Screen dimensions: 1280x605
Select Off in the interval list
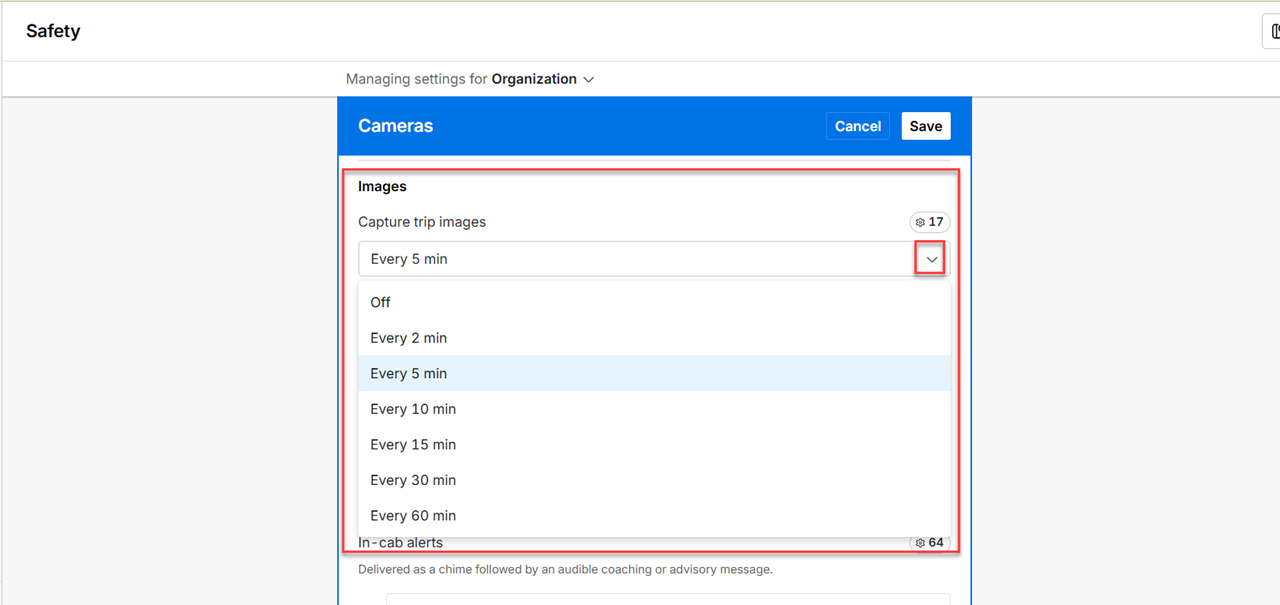(381, 302)
